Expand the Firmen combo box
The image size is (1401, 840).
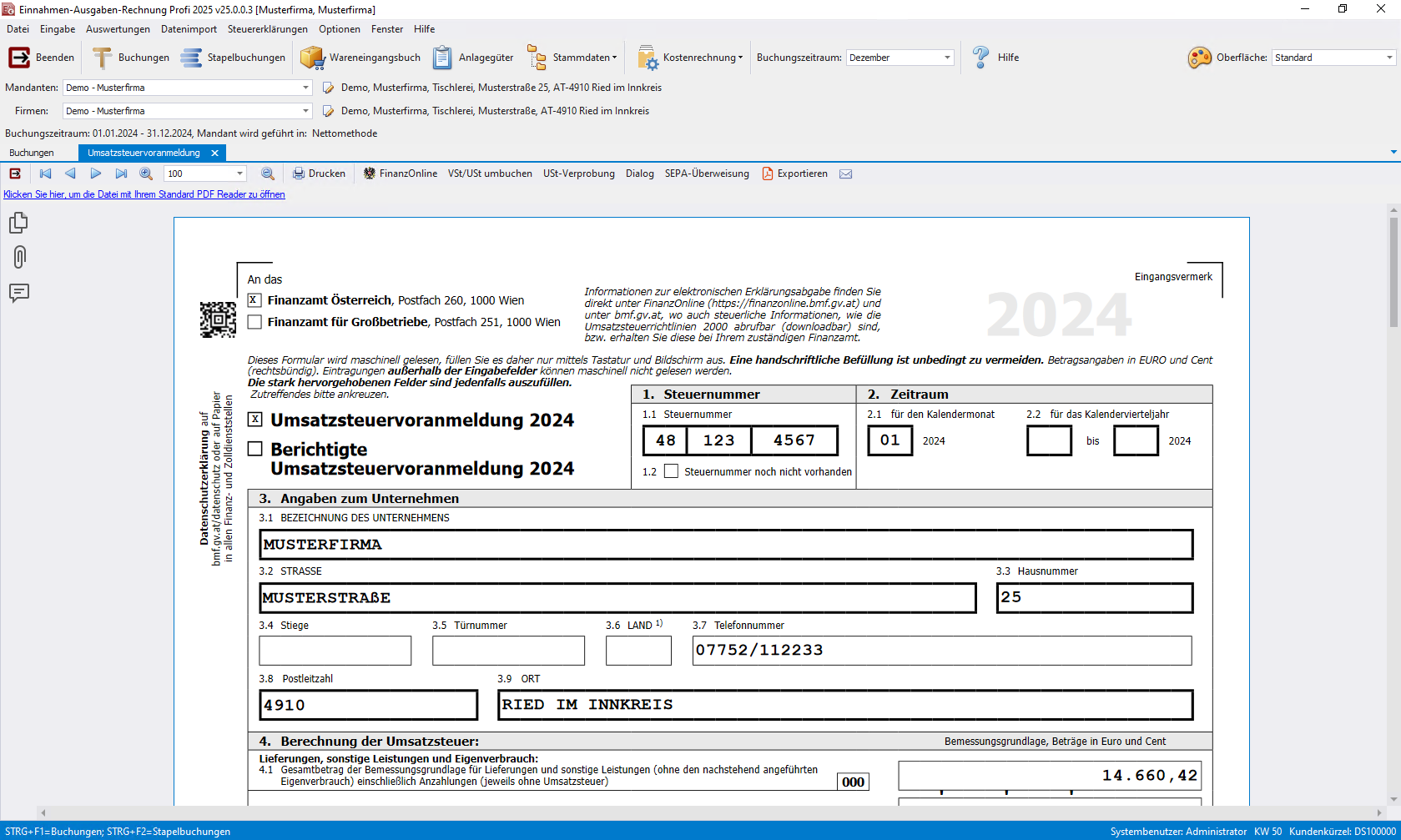click(305, 111)
